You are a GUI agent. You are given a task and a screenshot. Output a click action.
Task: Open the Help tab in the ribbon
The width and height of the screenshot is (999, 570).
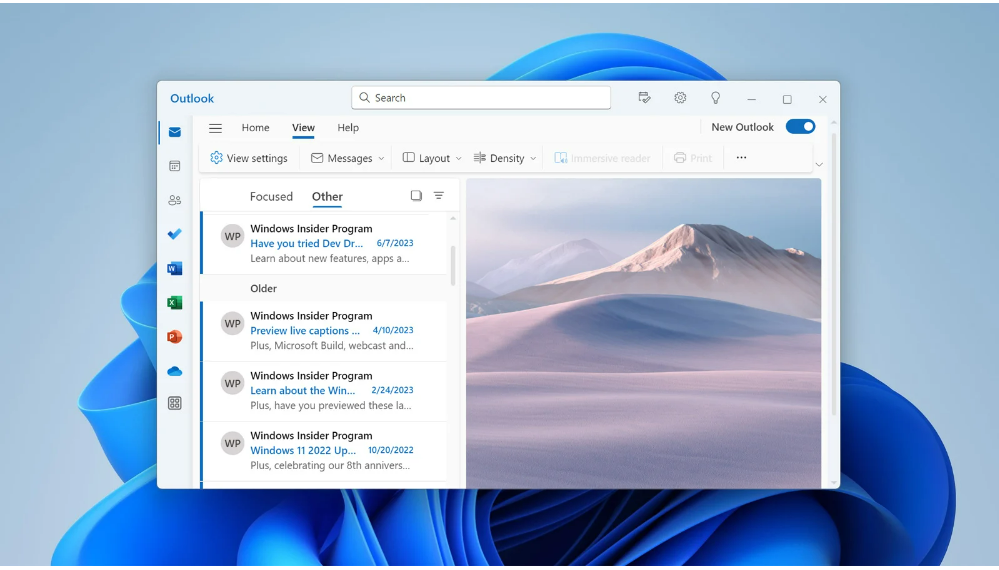(x=348, y=128)
